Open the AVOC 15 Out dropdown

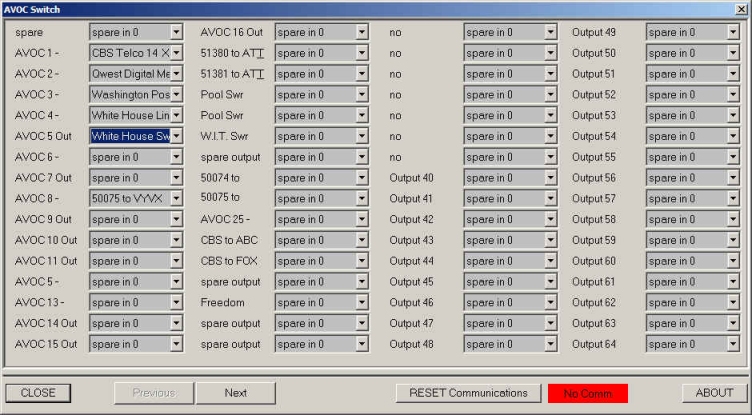[x=176, y=344]
